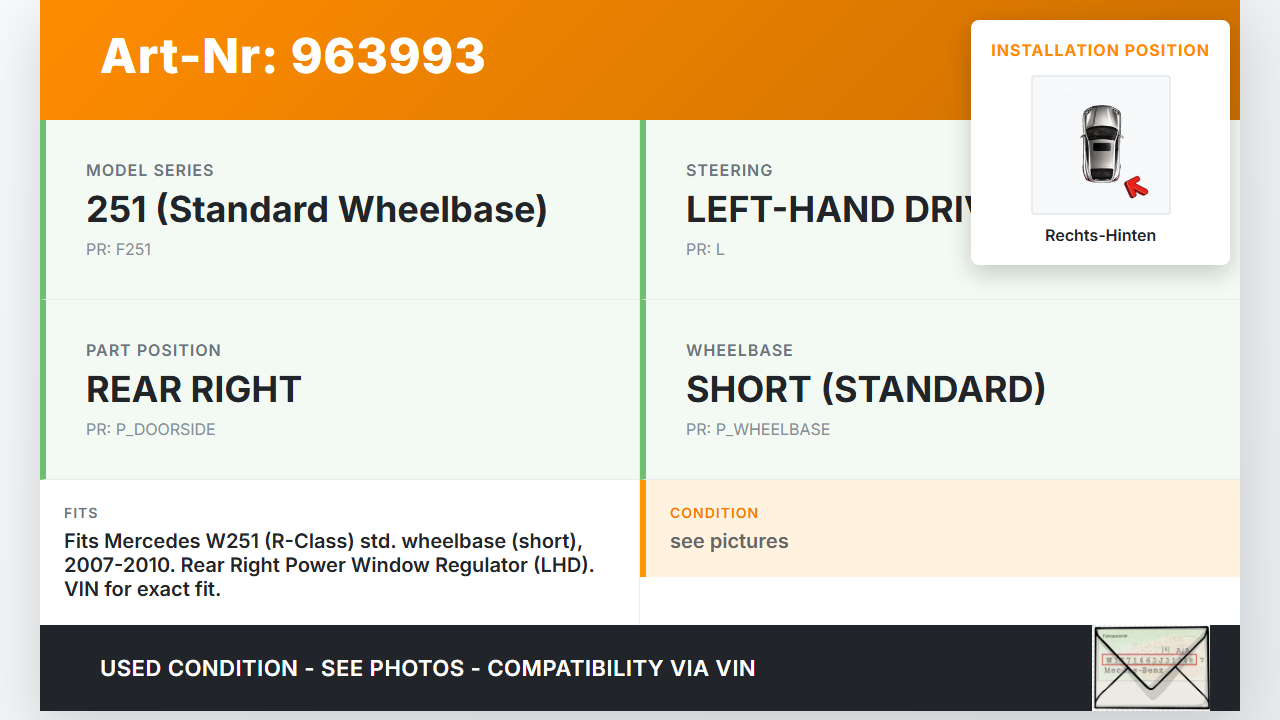Select the Art-Nr 963993 title

(x=293, y=57)
